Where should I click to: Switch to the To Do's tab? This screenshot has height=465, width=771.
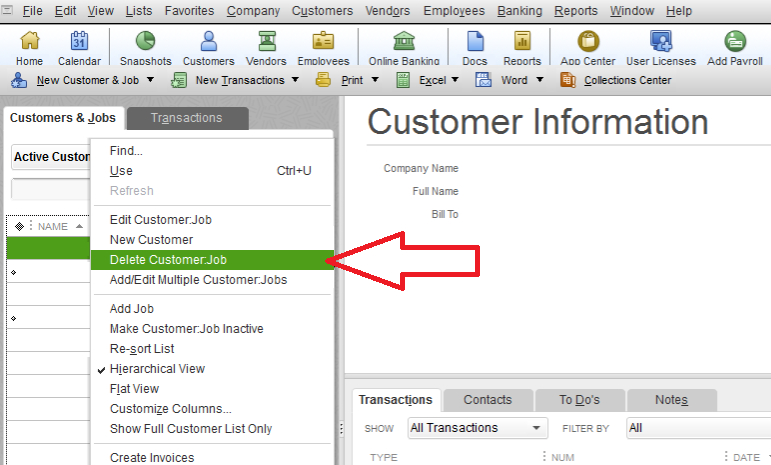tap(579, 400)
